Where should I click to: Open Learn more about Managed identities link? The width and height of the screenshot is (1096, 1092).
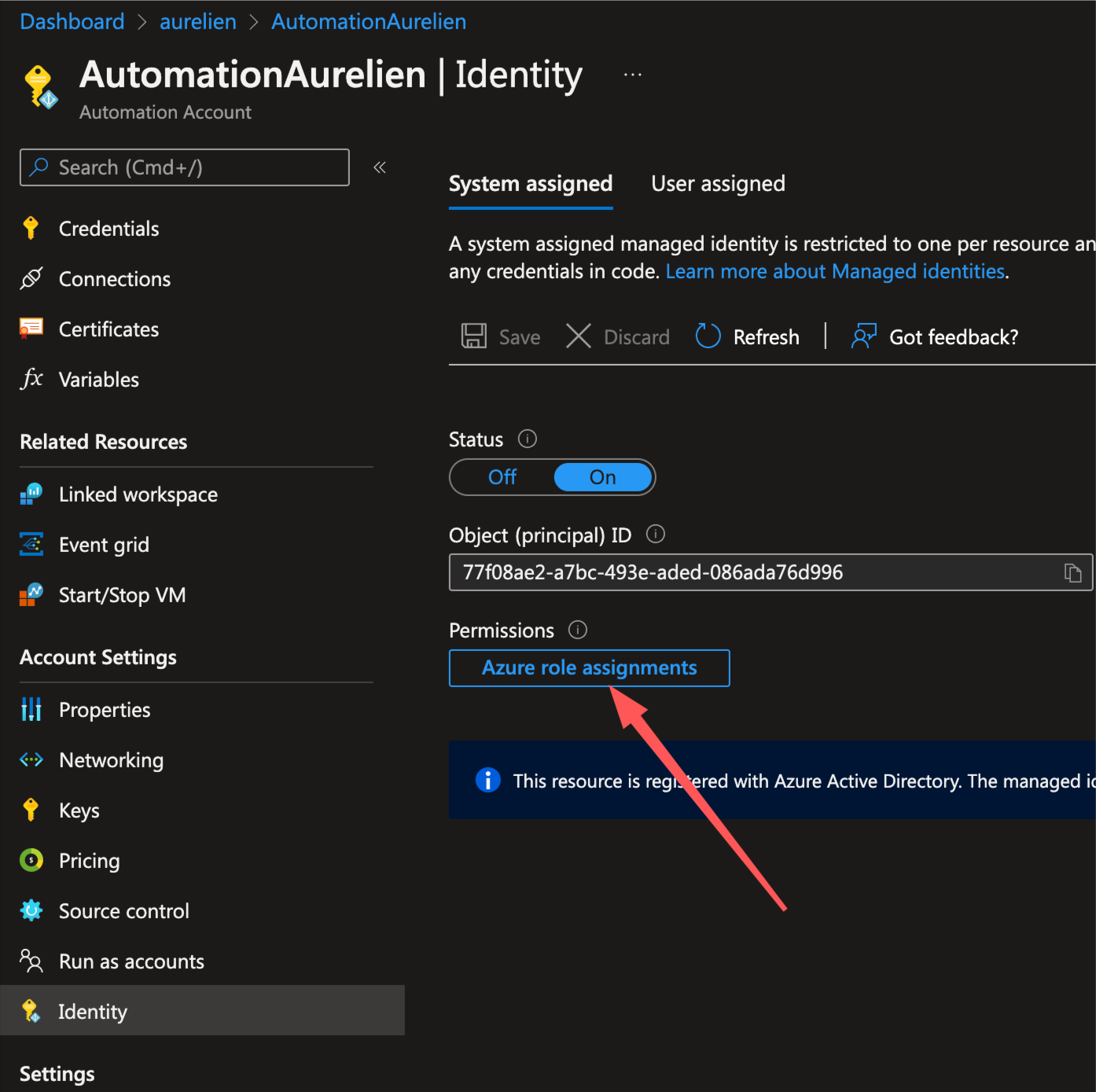tap(835, 271)
